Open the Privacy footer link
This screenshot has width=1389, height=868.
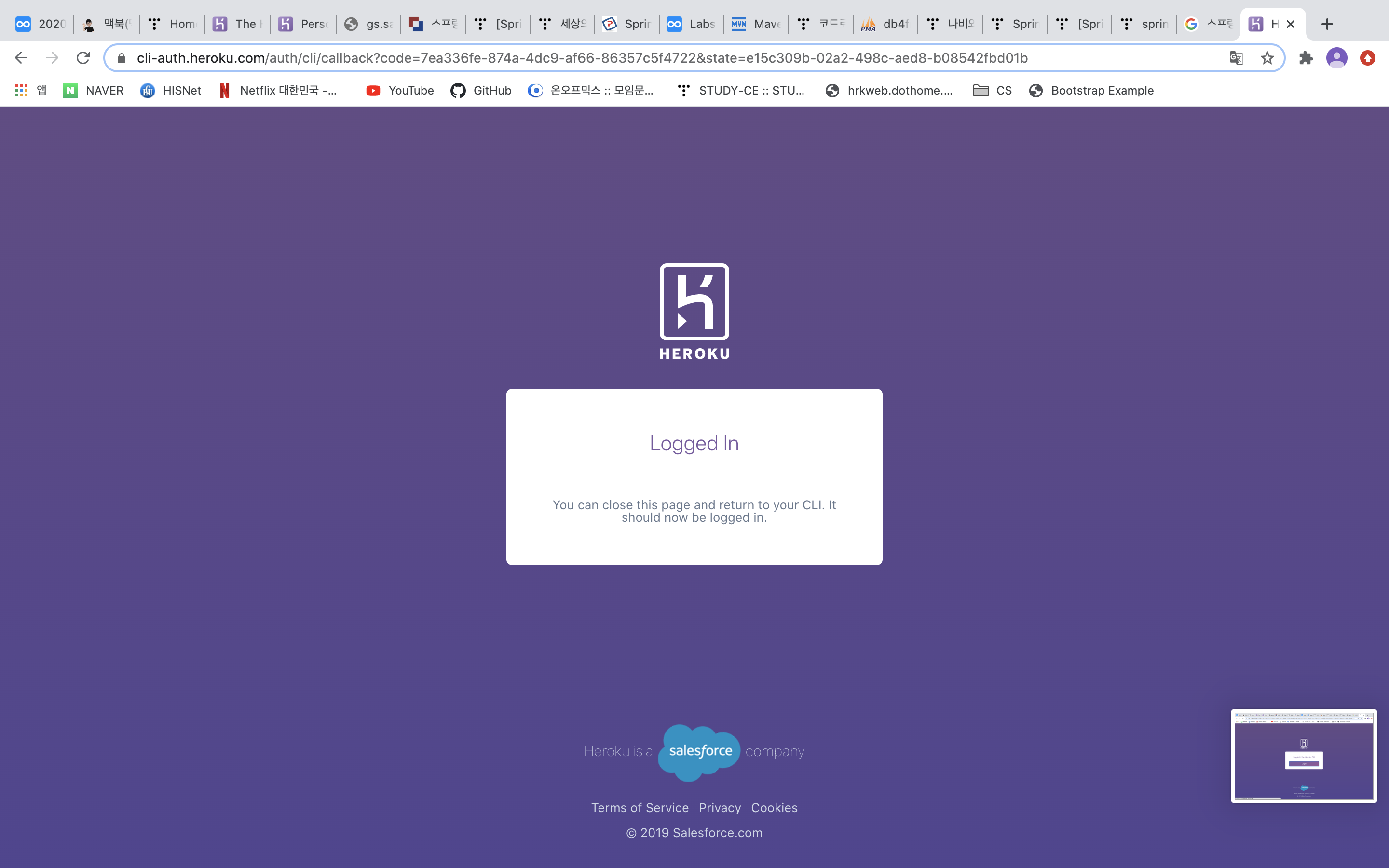(719, 808)
